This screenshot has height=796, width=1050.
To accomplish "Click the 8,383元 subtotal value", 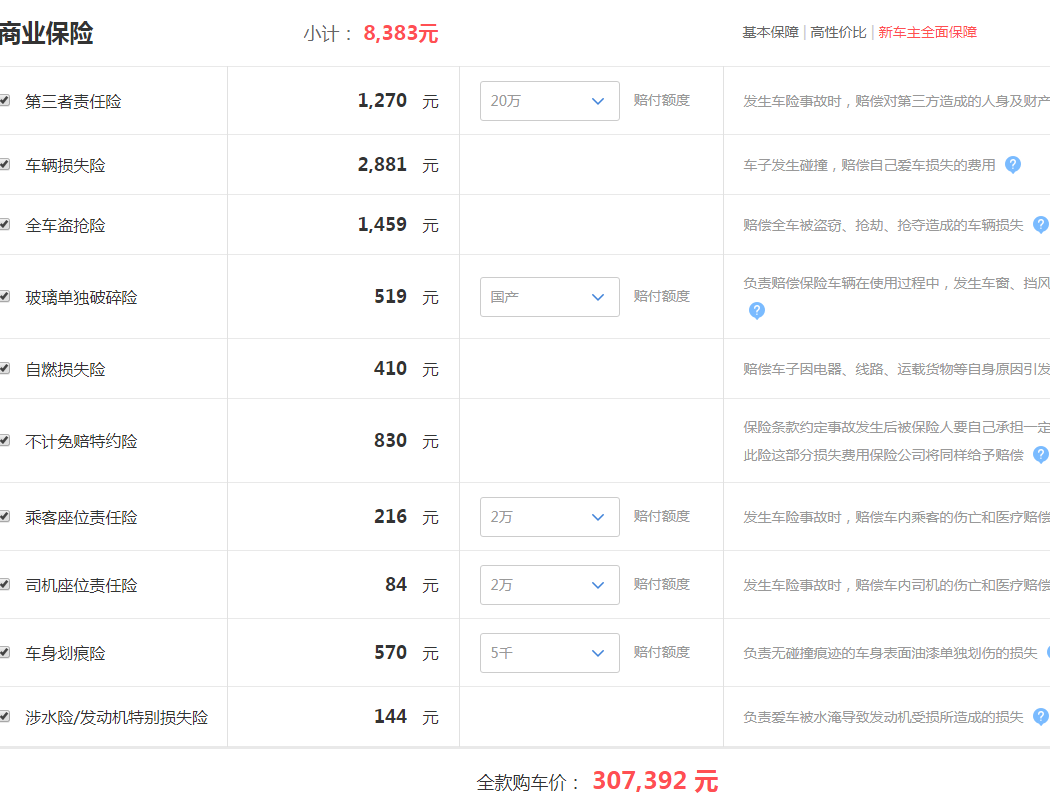I will [x=400, y=33].
